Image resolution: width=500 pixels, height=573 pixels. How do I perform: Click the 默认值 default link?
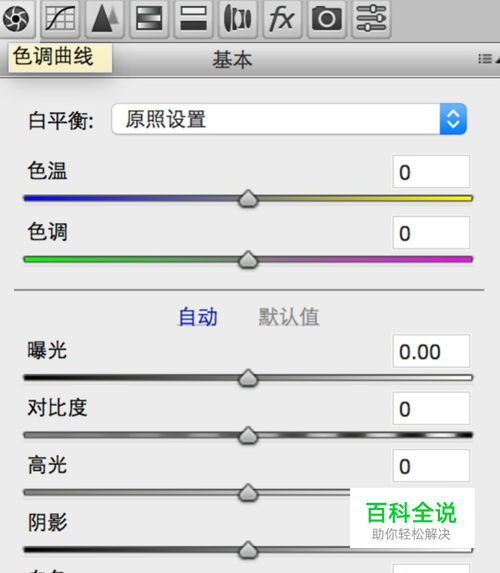(x=289, y=317)
